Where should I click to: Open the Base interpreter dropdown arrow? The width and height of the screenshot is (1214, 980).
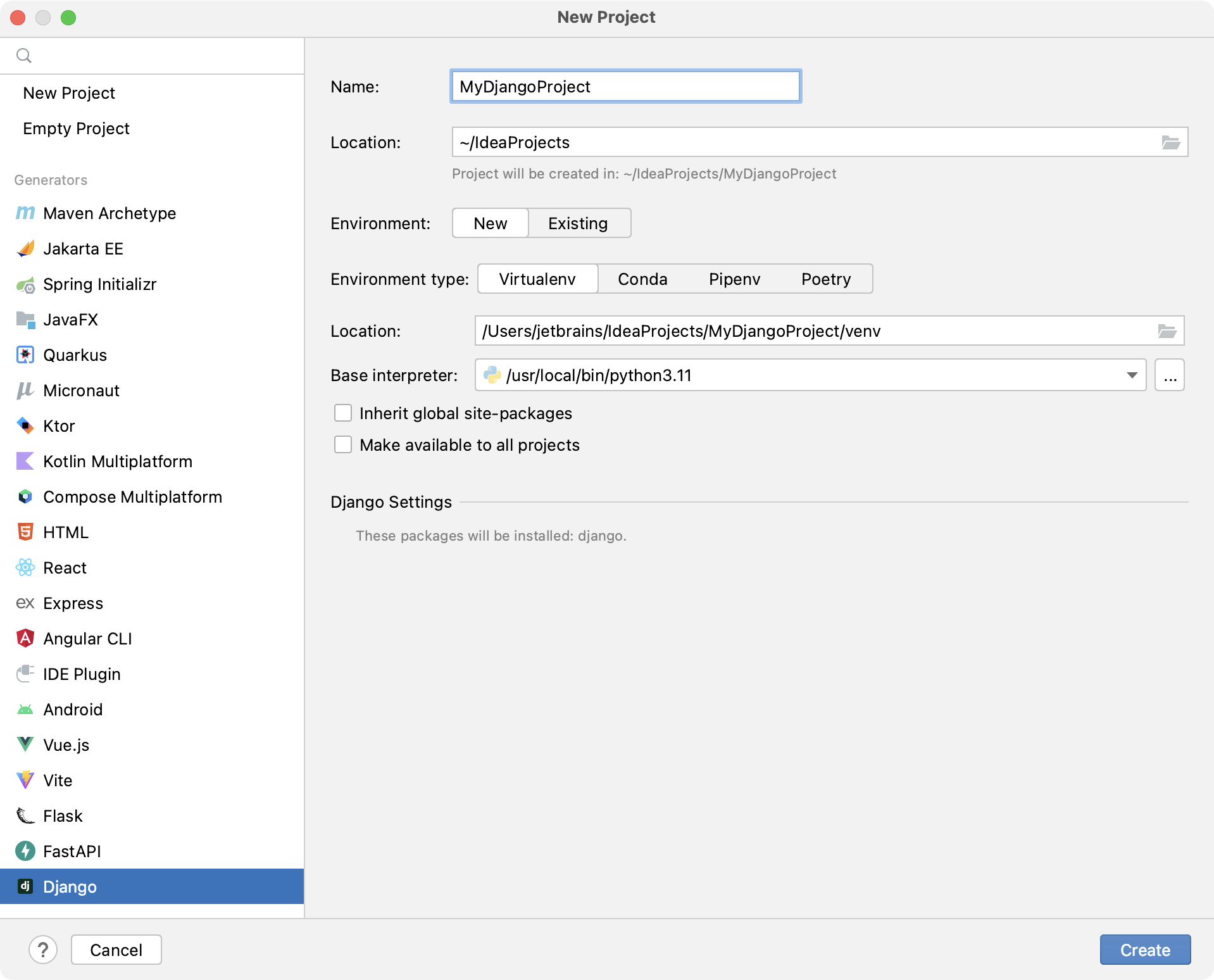click(x=1132, y=375)
